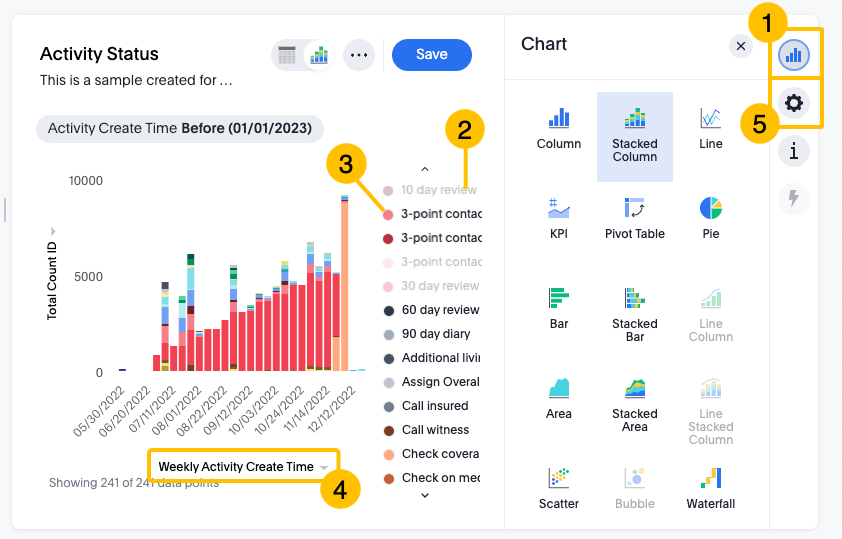Image resolution: width=842 pixels, height=539 pixels.
Task: Choose the Pie chart icon
Action: (710, 218)
